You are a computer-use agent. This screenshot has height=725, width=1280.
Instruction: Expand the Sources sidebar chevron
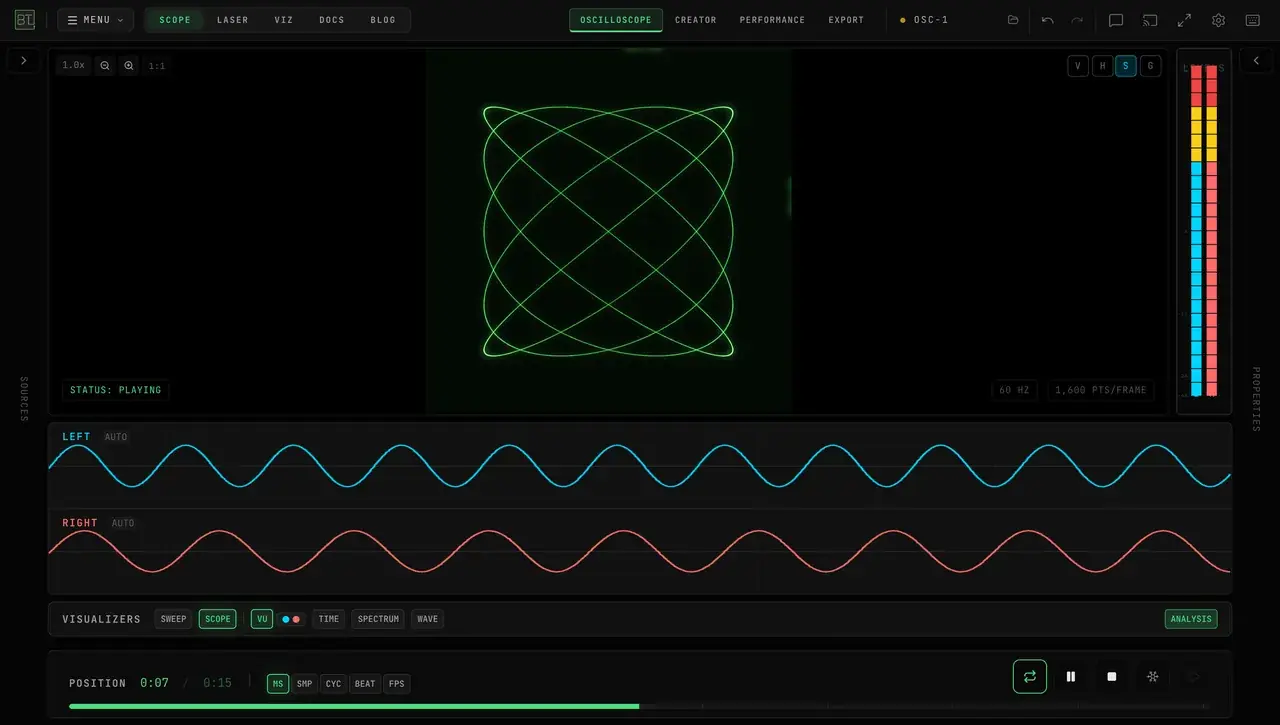(x=24, y=60)
